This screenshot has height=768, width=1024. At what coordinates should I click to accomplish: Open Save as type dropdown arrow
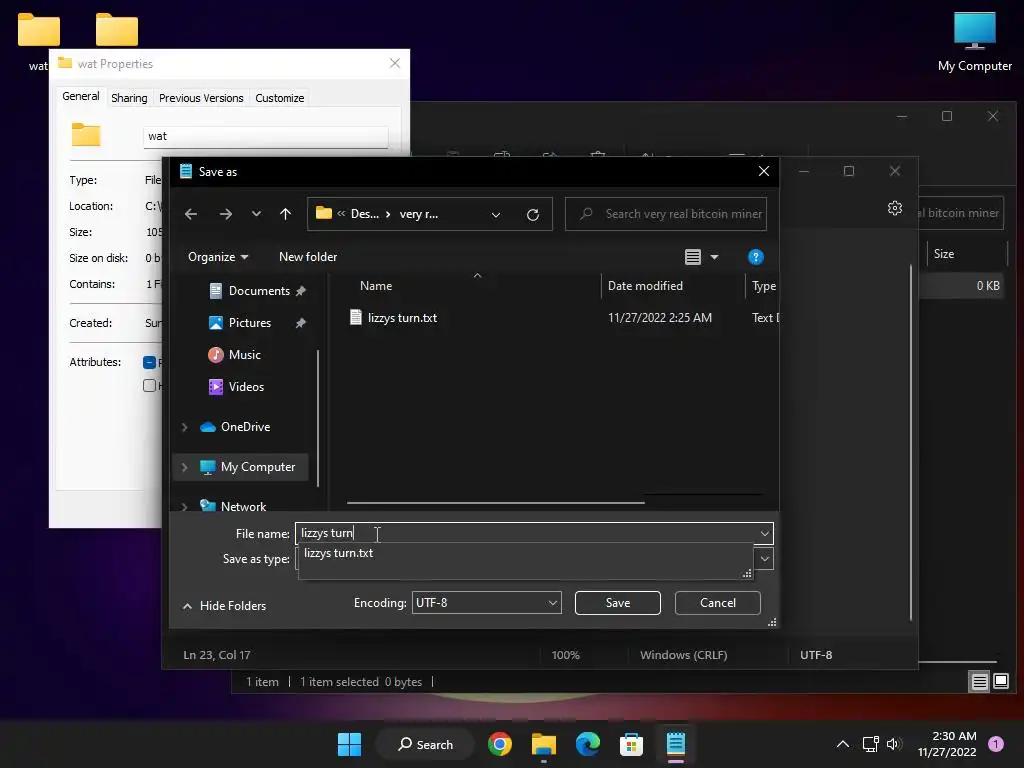click(765, 559)
